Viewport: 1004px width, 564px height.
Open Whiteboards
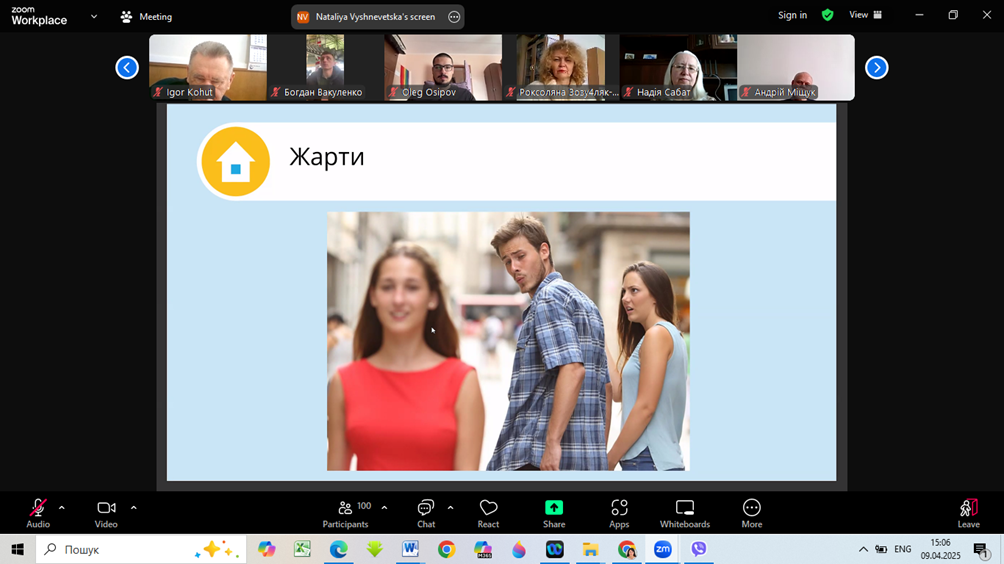point(685,513)
